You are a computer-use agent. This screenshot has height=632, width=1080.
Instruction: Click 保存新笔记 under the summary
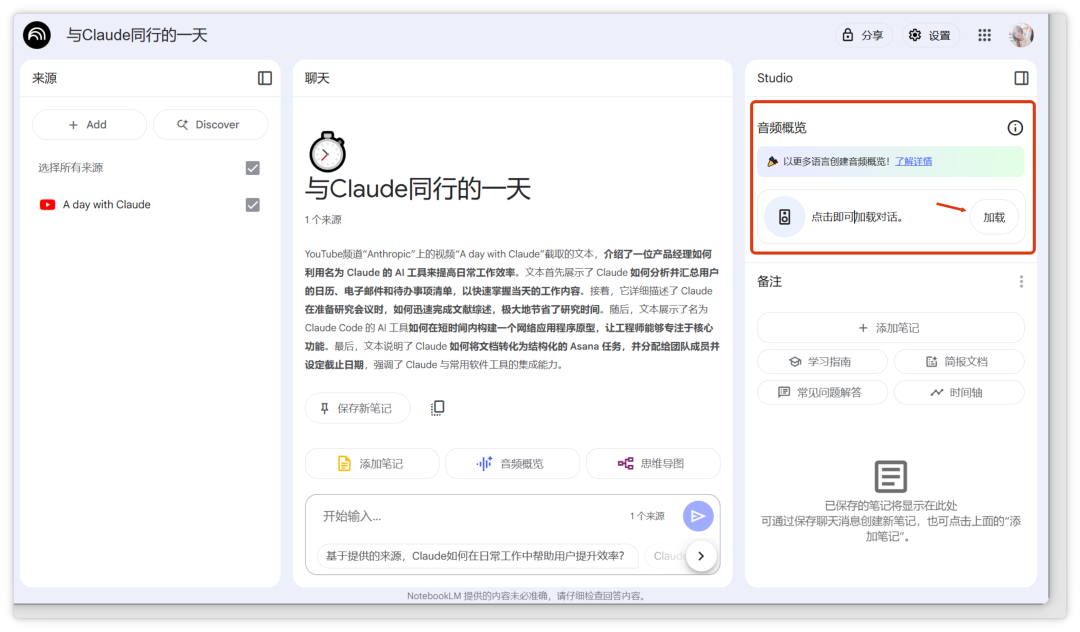357,408
